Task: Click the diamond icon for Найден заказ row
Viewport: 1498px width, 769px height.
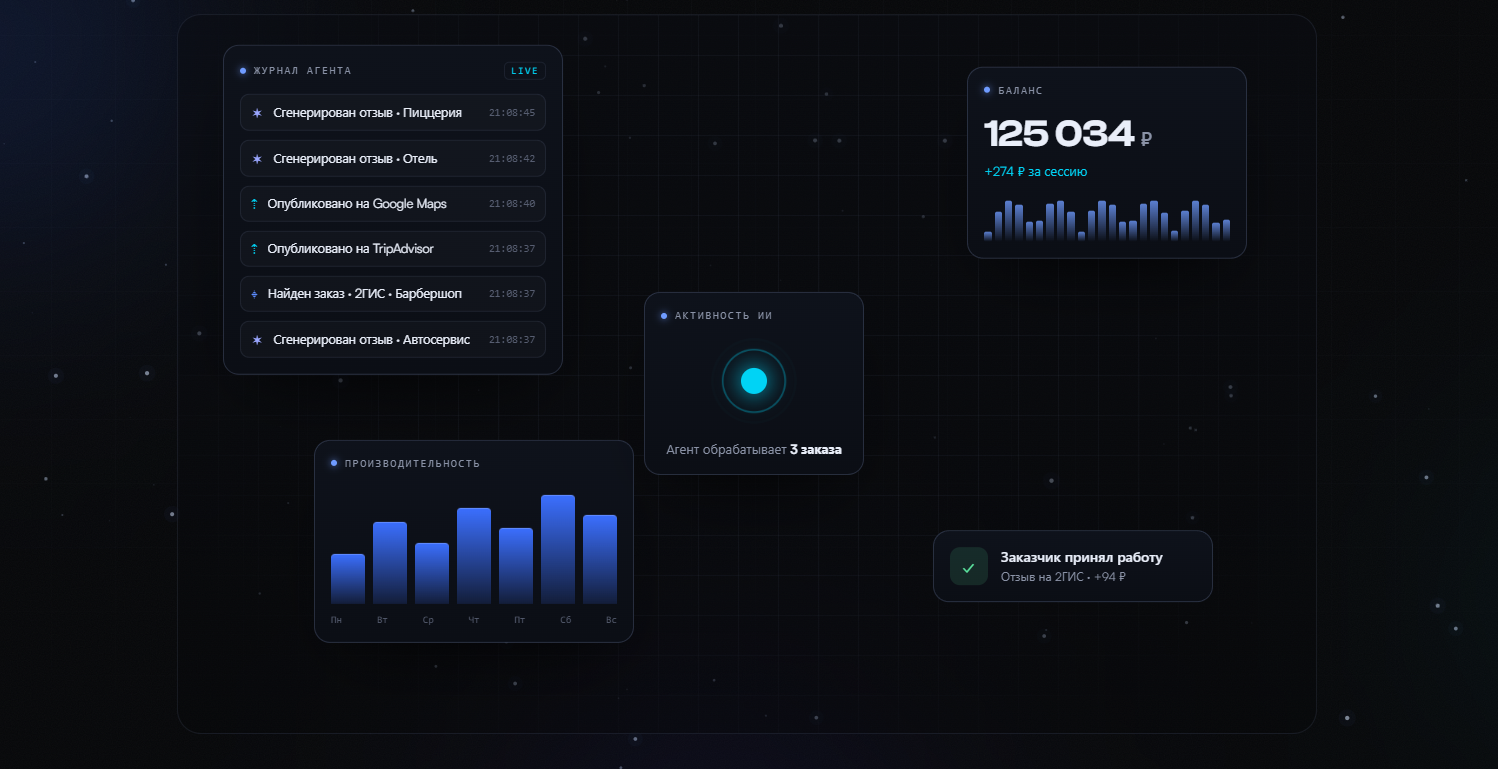Action: [254, 294]
